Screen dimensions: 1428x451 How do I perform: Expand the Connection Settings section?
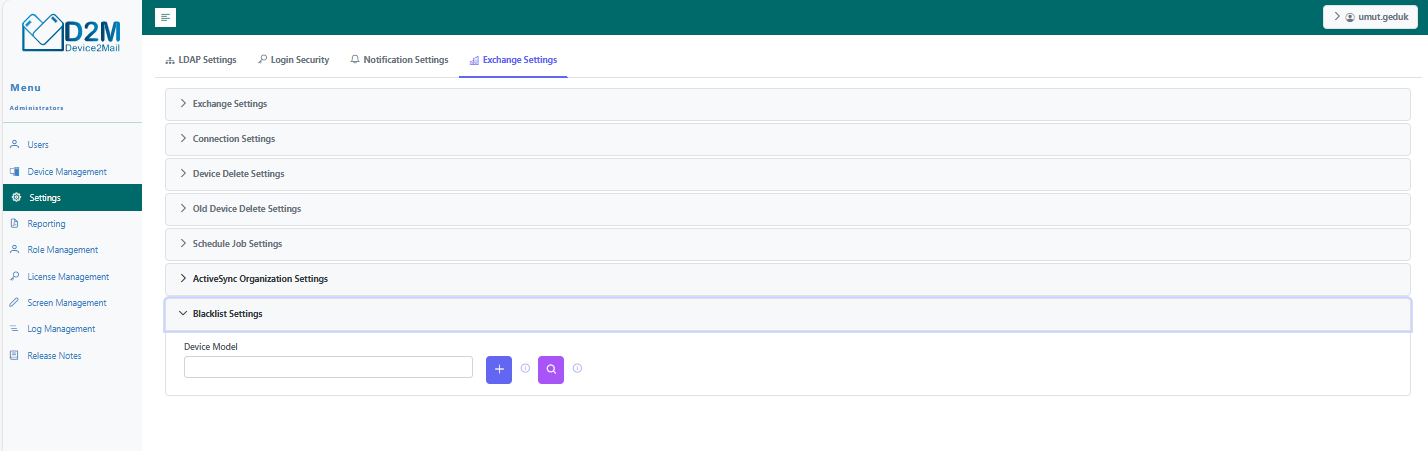pos(234,139)
